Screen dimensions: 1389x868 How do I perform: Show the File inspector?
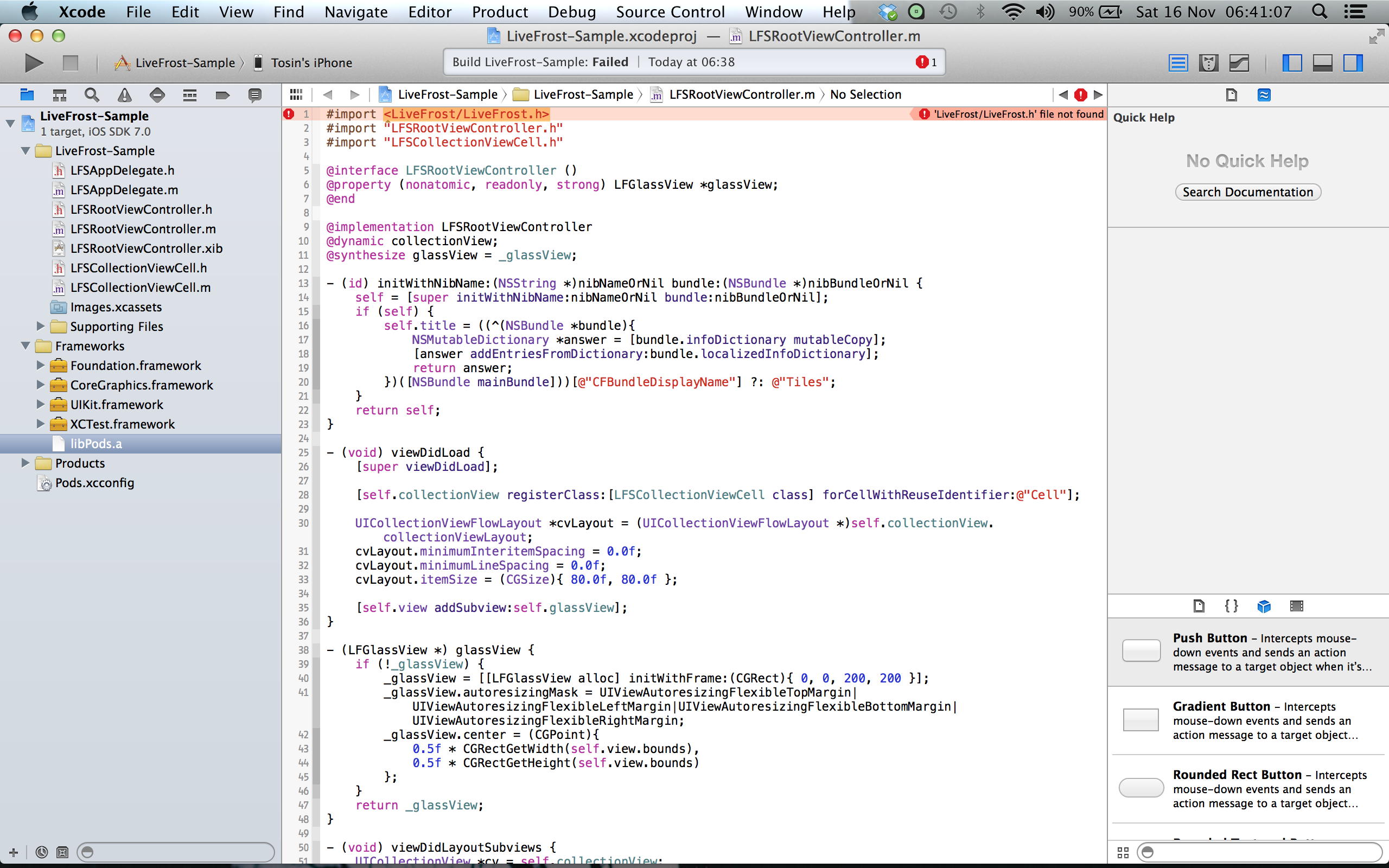pos(1231,95)
